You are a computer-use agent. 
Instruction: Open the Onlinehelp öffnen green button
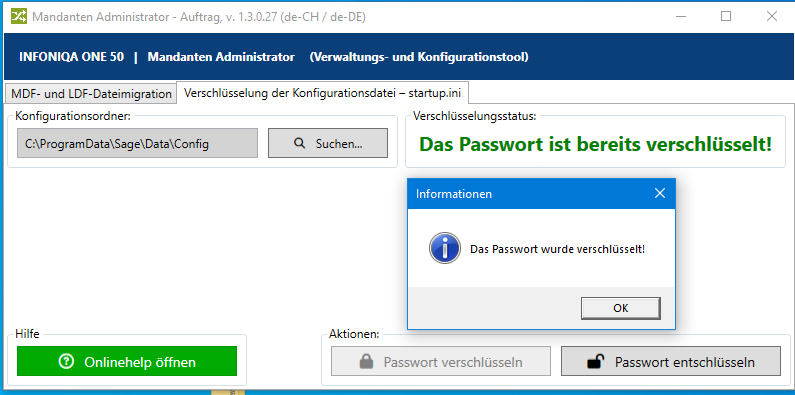tap(127, 362)
